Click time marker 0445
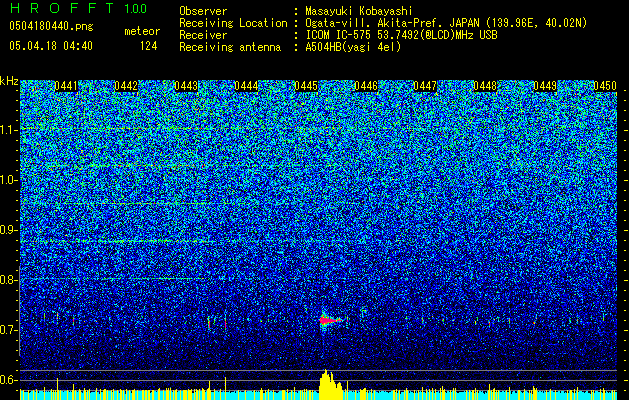Viewport: 629px width, 400px height. (x=306, y=86)
